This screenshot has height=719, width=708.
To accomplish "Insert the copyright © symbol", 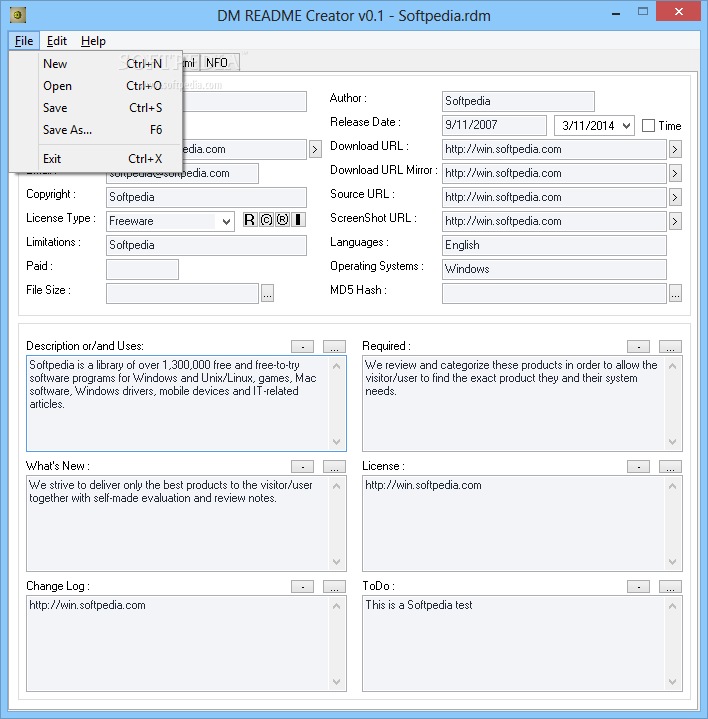I will (x=266, y=220).
